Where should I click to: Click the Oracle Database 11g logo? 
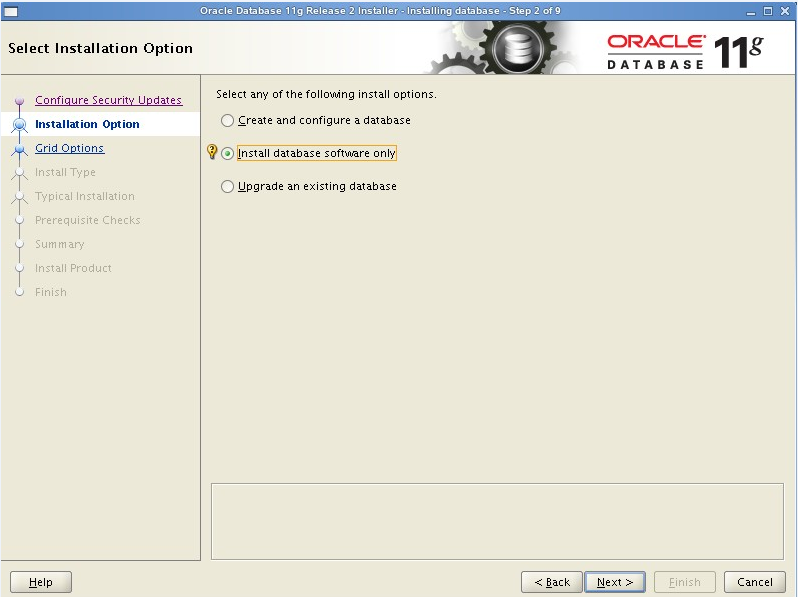click(x=685, y=50)
